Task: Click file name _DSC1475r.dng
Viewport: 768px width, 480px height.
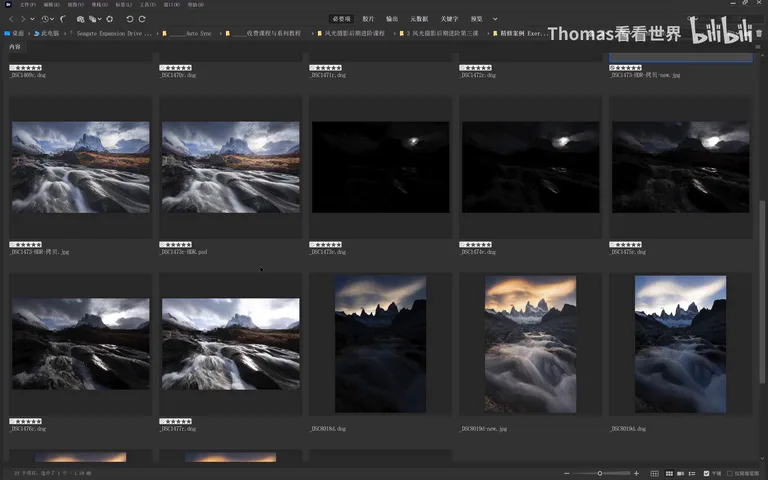Action: point(628,252)
